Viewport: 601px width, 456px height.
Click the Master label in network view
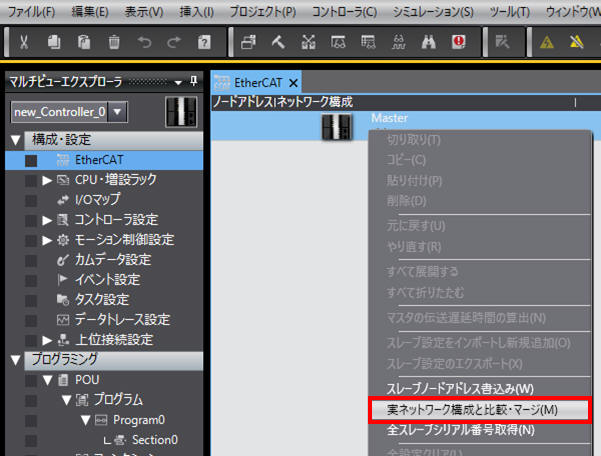[389, 118]
